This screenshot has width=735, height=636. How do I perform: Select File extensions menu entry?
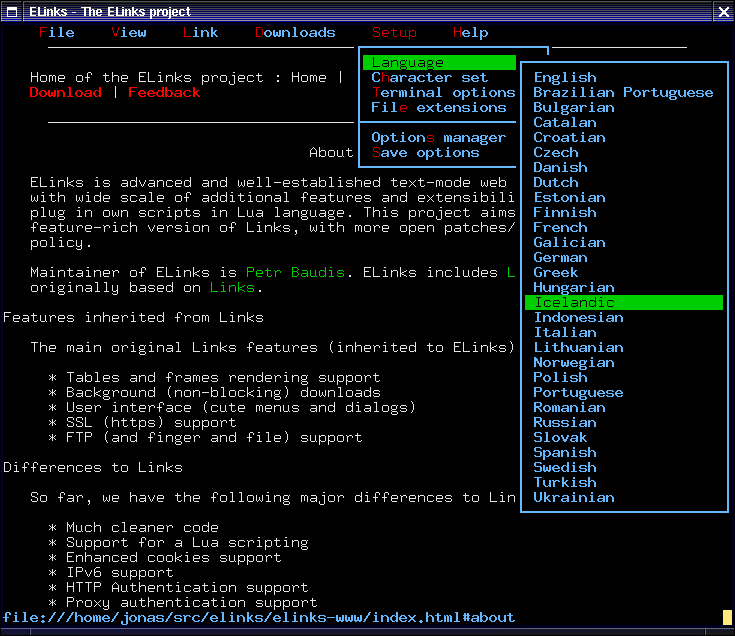point(439,107)
